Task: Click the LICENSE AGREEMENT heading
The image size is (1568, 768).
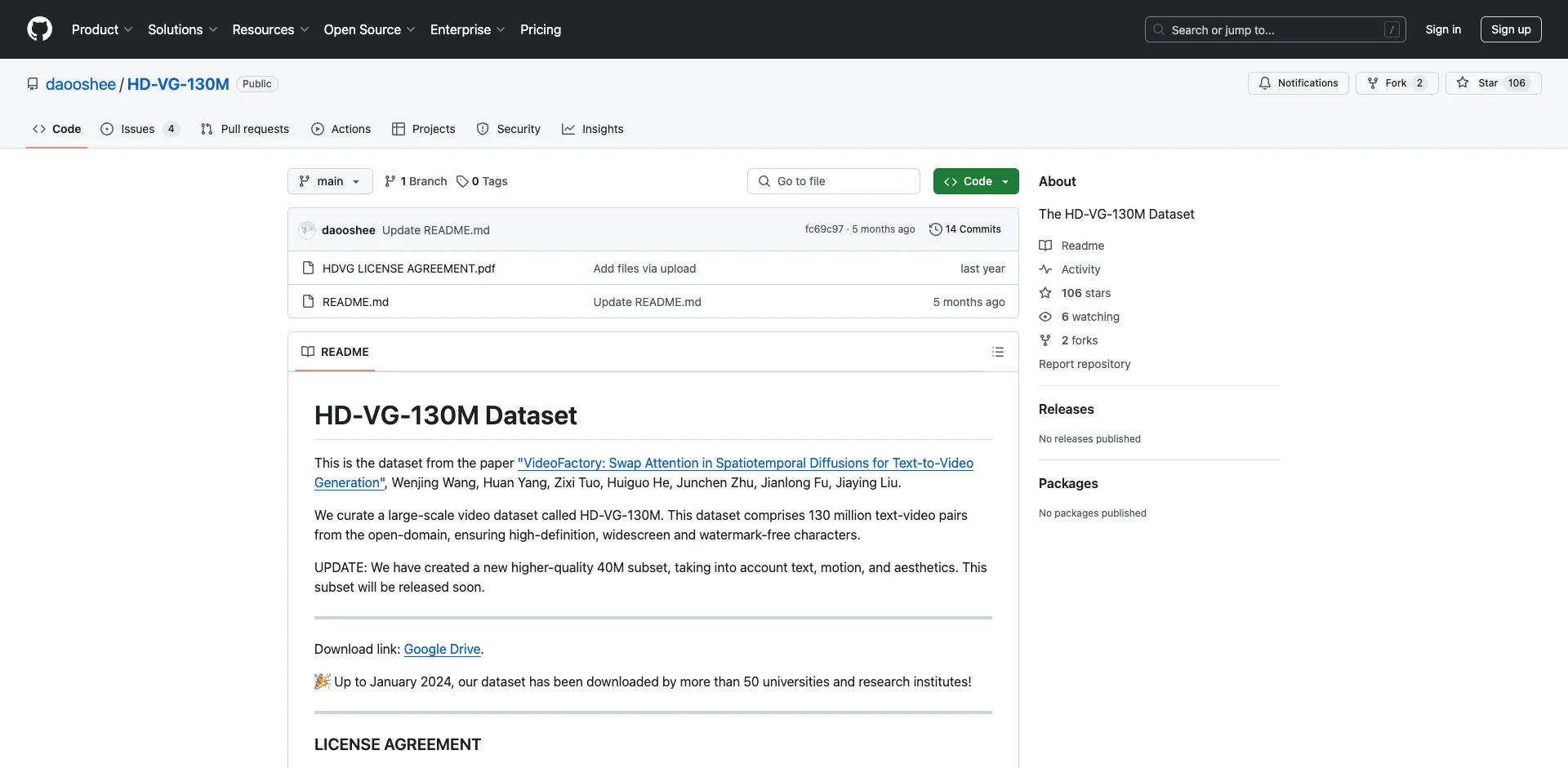Action: (398, 744)
